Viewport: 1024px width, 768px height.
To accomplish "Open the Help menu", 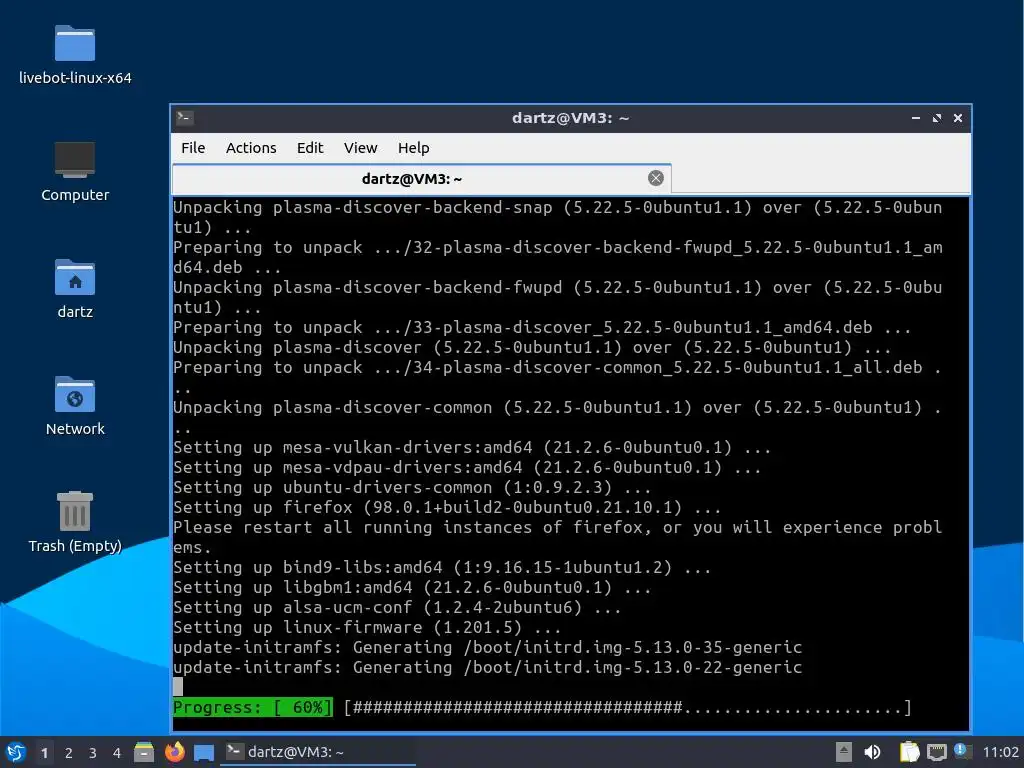I will [413, 148].
